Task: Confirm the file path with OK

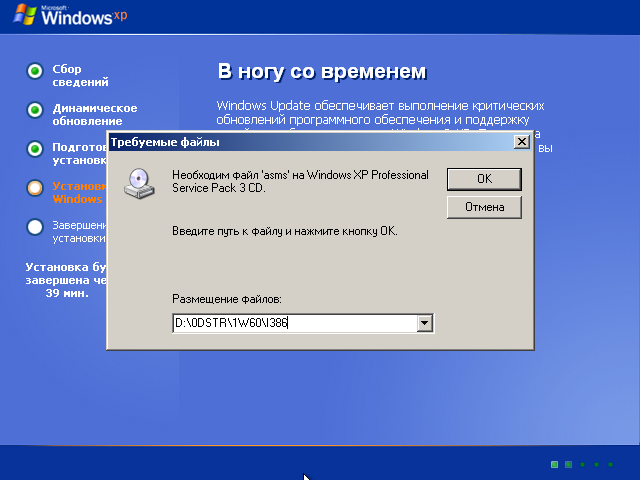Action: pos(484,179)
